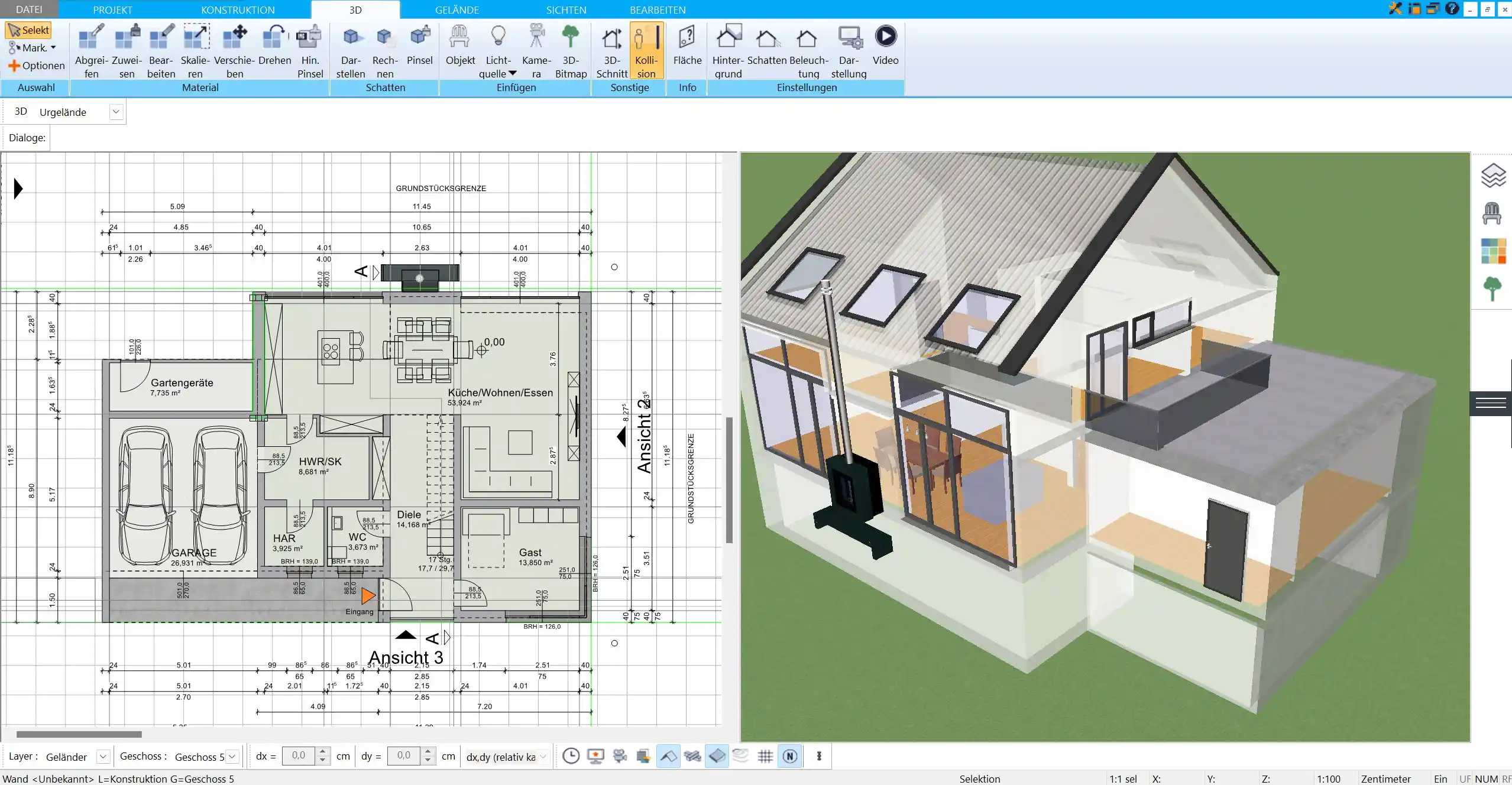Switch to the KONSTRUKTION tab
The image size is (1512, 785).
(x=238, y=9)
